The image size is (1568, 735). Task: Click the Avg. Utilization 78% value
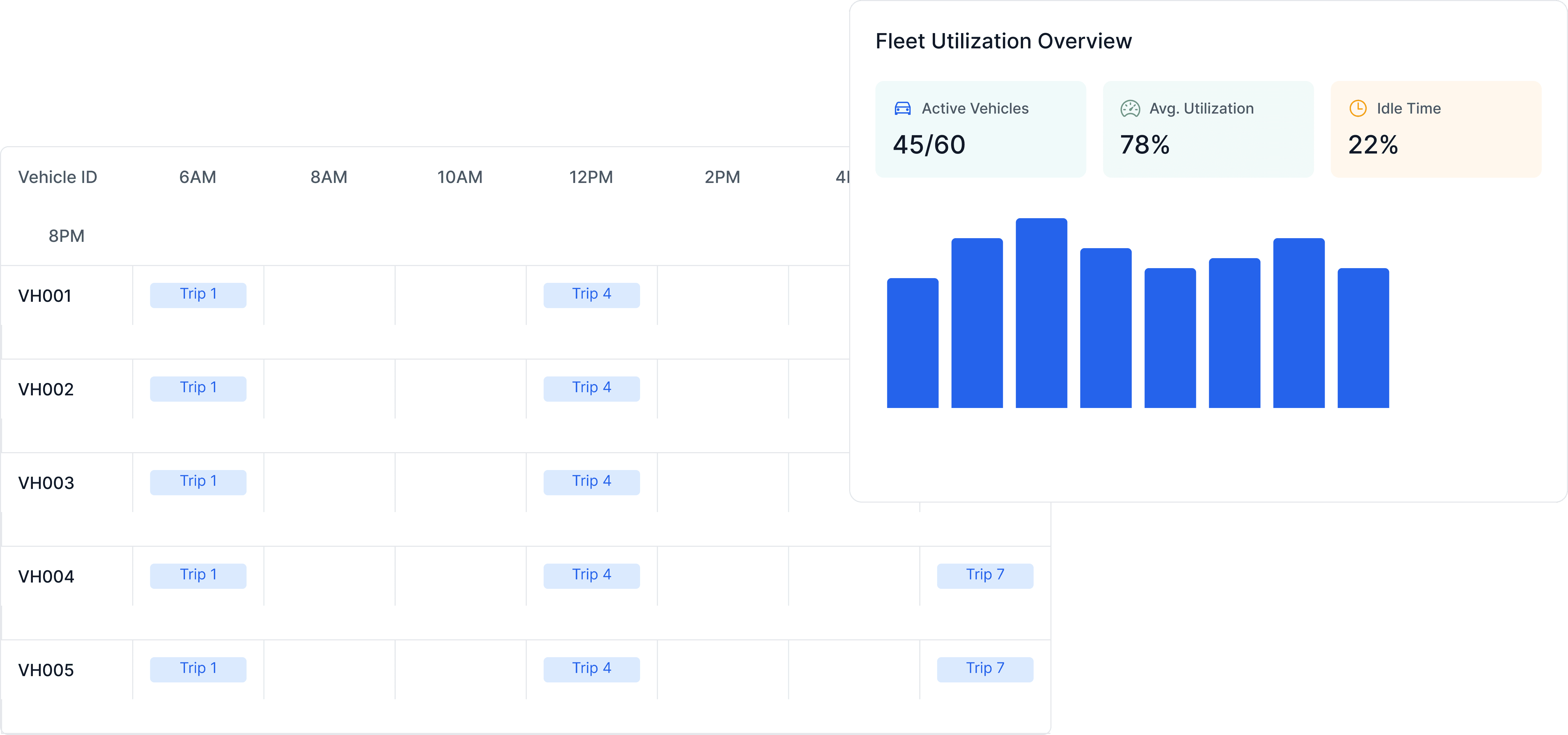tap(1144, 145)
